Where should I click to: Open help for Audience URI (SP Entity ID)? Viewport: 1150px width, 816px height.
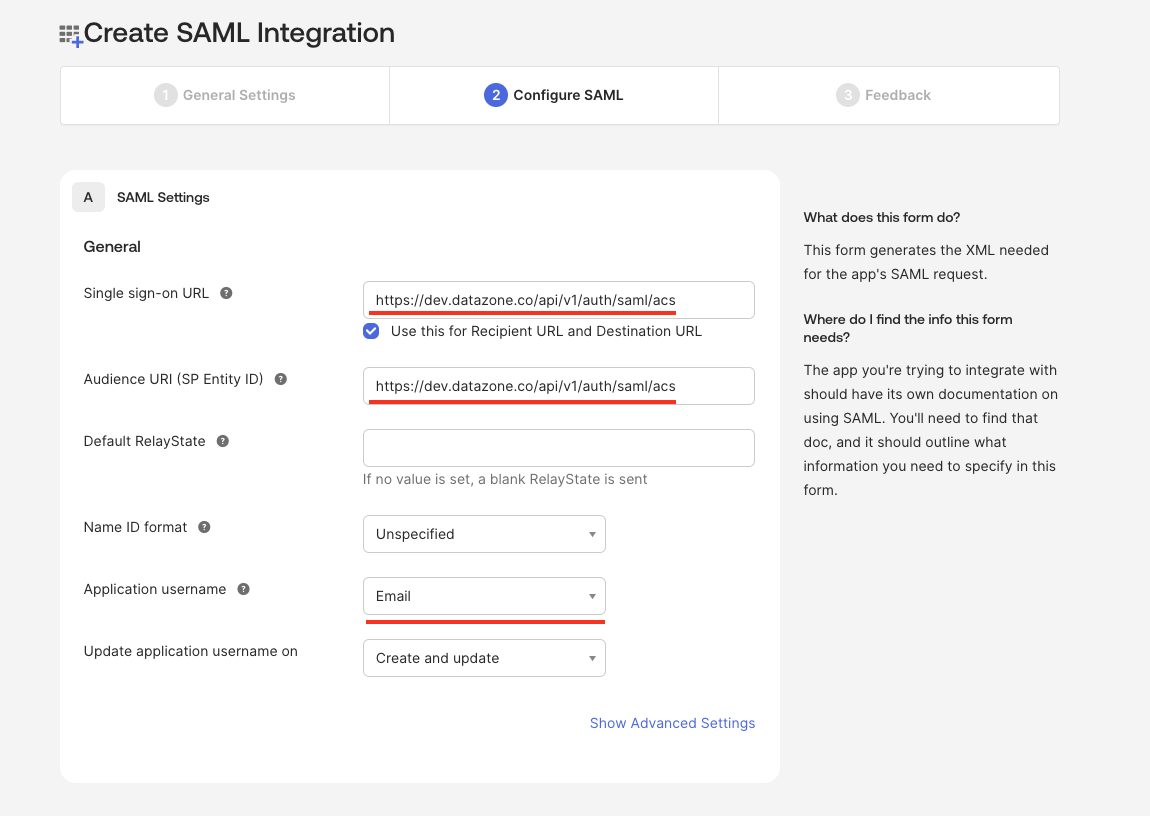tap(279, 379)
